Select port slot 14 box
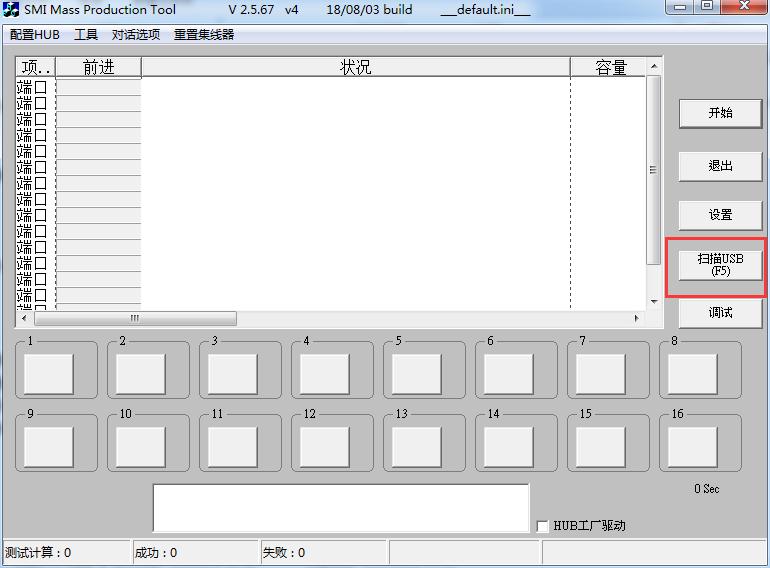 point(509,447)
